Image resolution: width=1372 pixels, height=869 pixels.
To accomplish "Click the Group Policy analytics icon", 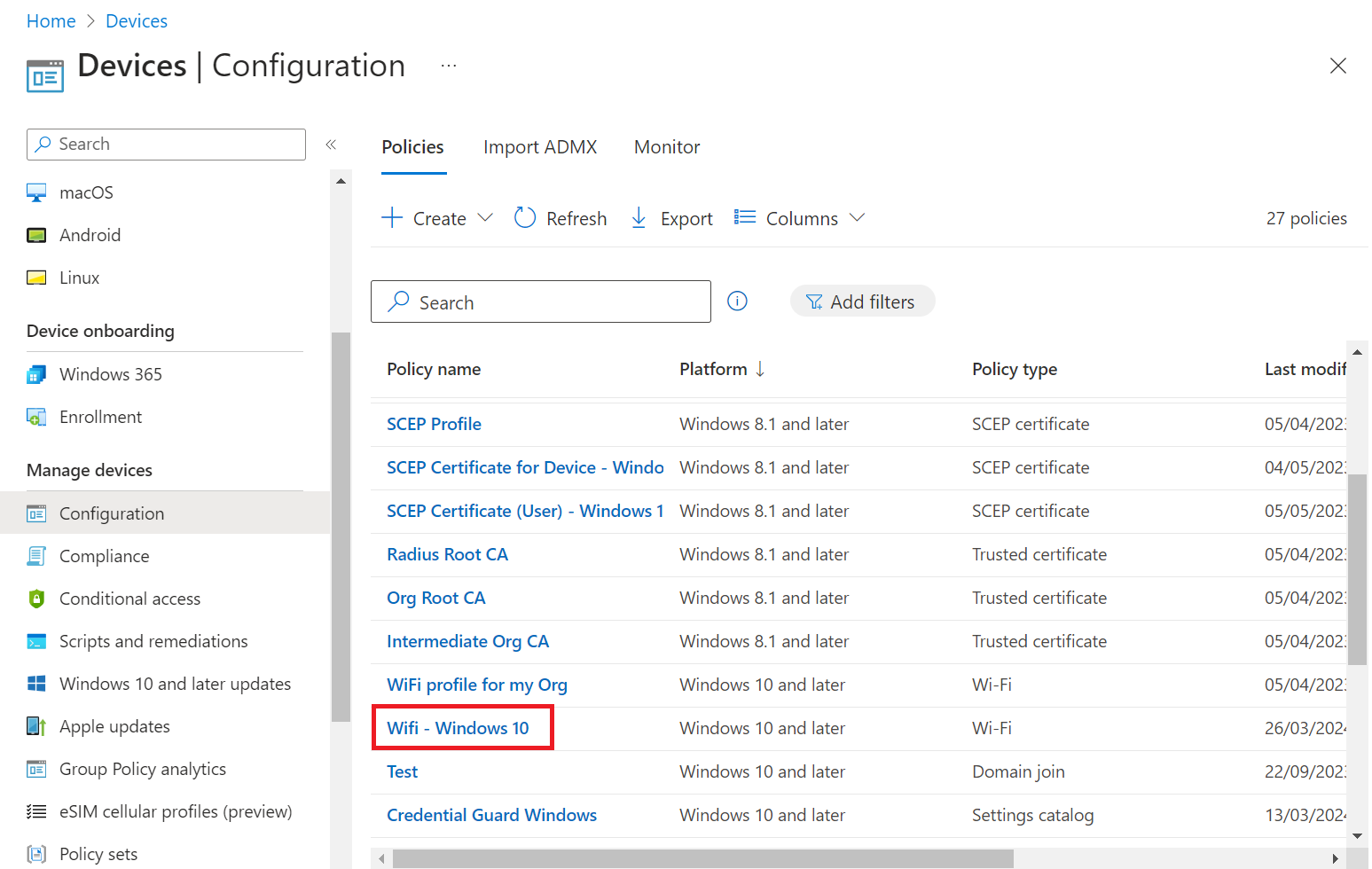I will click(36, 769).
